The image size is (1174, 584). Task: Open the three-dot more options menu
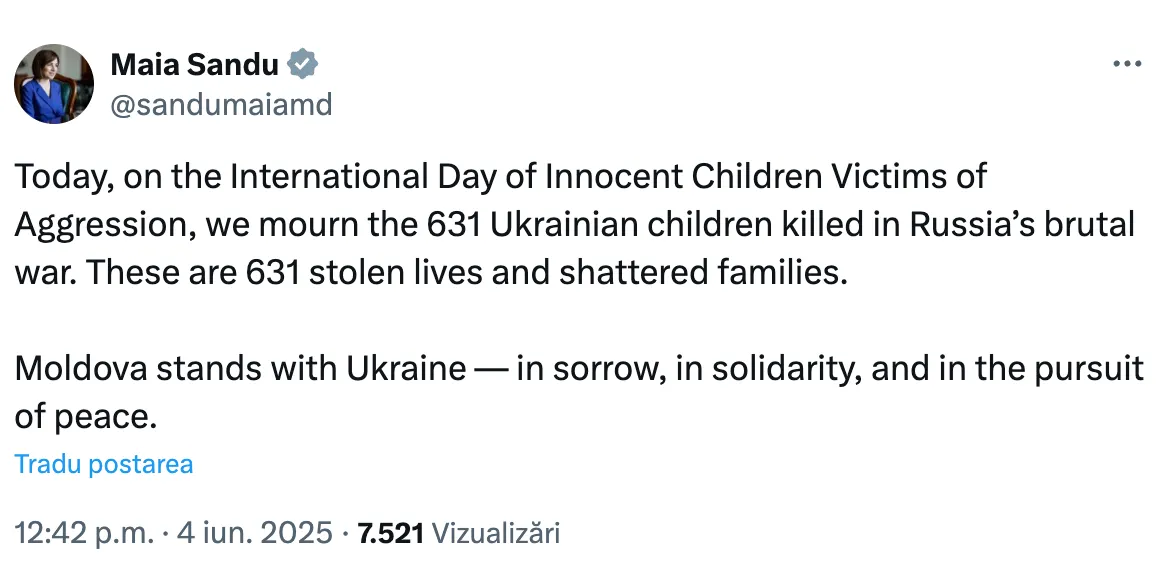point(1127,64)
